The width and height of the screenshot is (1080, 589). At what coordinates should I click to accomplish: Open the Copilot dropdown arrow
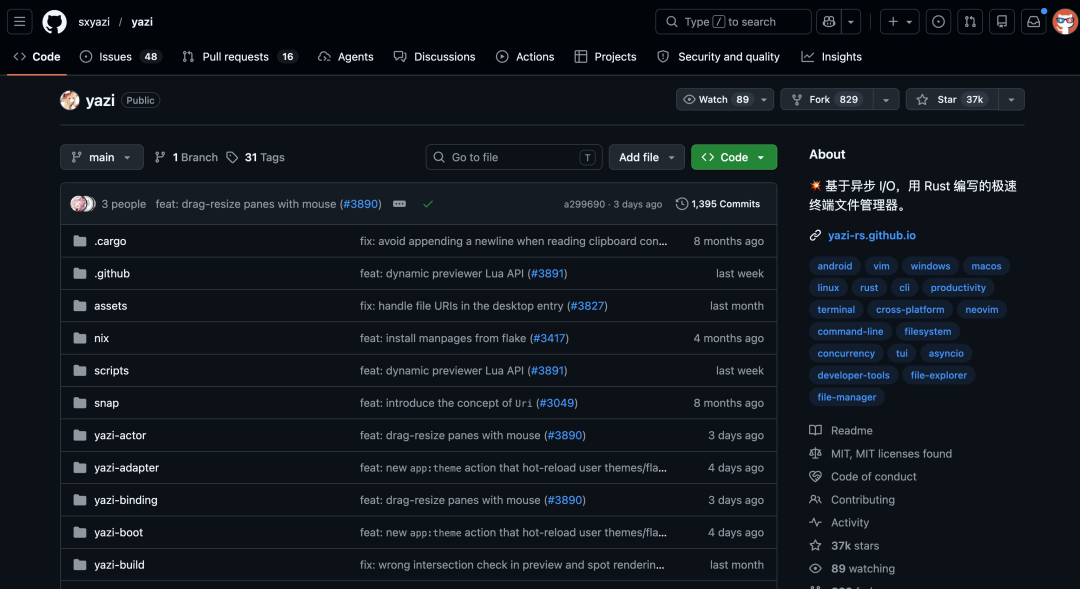(x=851, y=21)
